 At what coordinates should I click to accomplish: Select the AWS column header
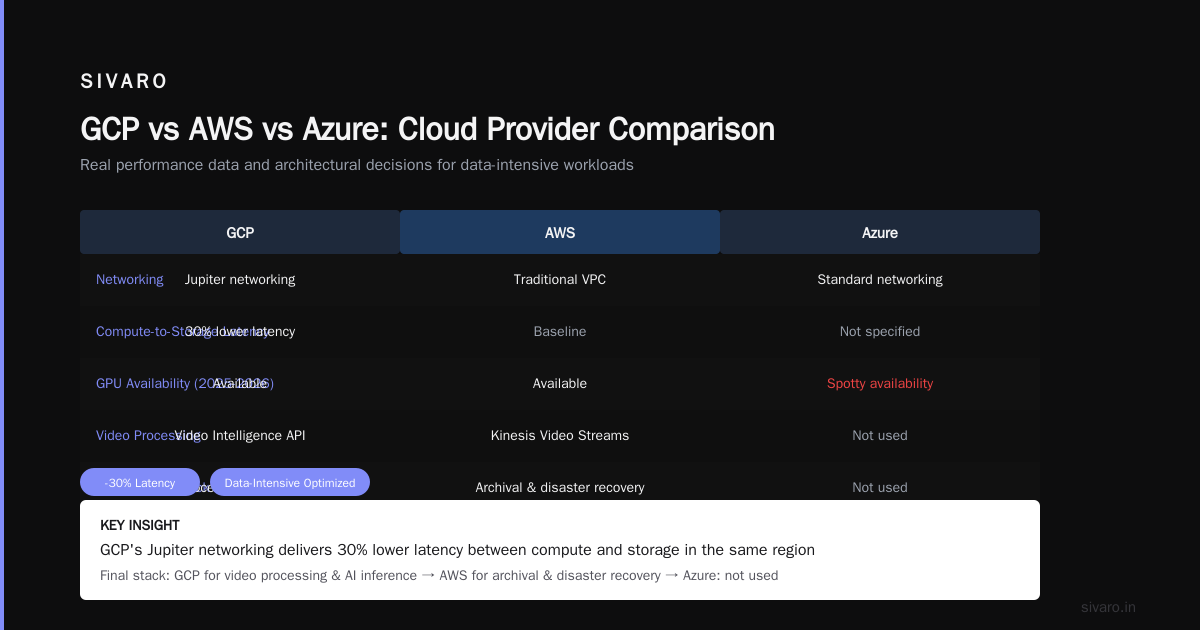[560, 232]
